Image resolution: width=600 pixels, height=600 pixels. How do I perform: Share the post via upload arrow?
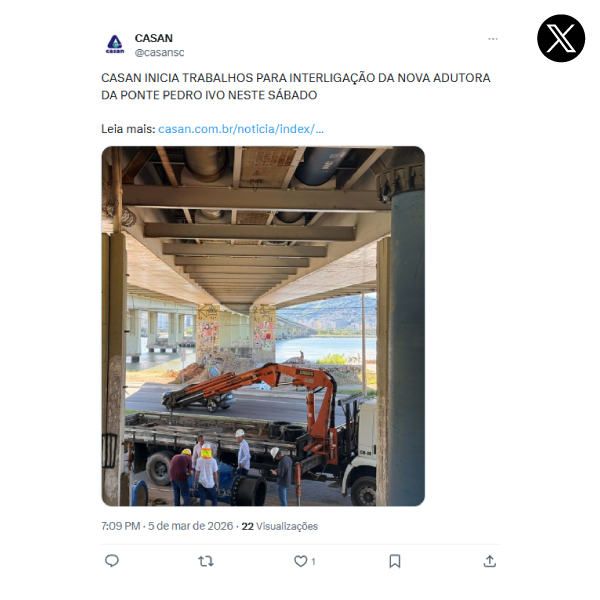(489, 561)
